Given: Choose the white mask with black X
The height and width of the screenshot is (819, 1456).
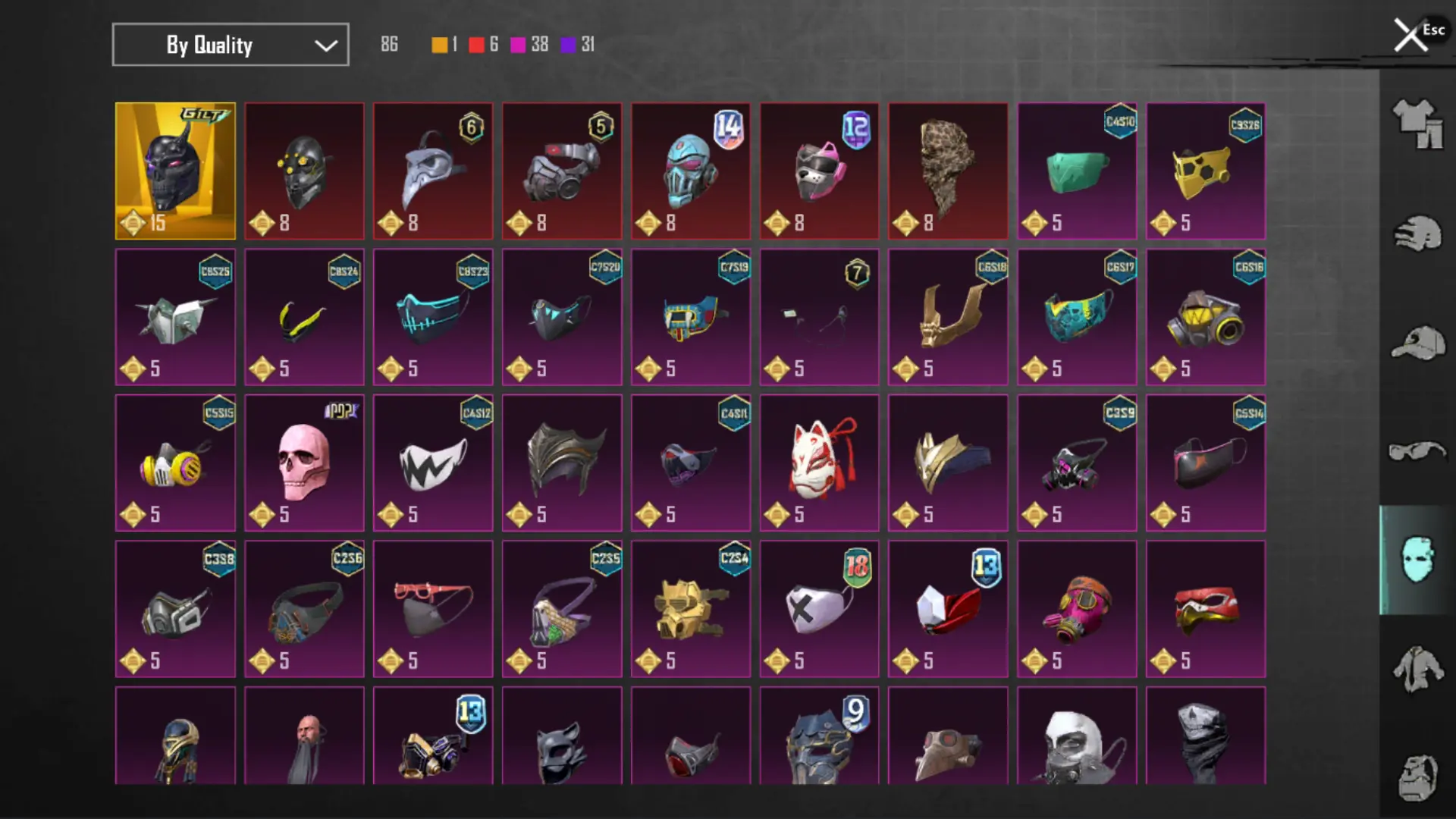Looking at the screenshot, I should [x=819, y=609].
